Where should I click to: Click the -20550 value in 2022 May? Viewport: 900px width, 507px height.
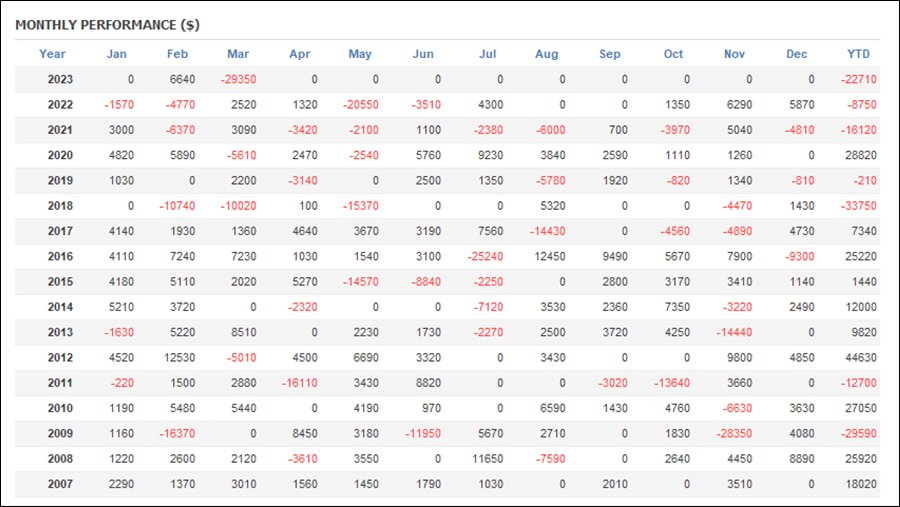tap(360, 105)
